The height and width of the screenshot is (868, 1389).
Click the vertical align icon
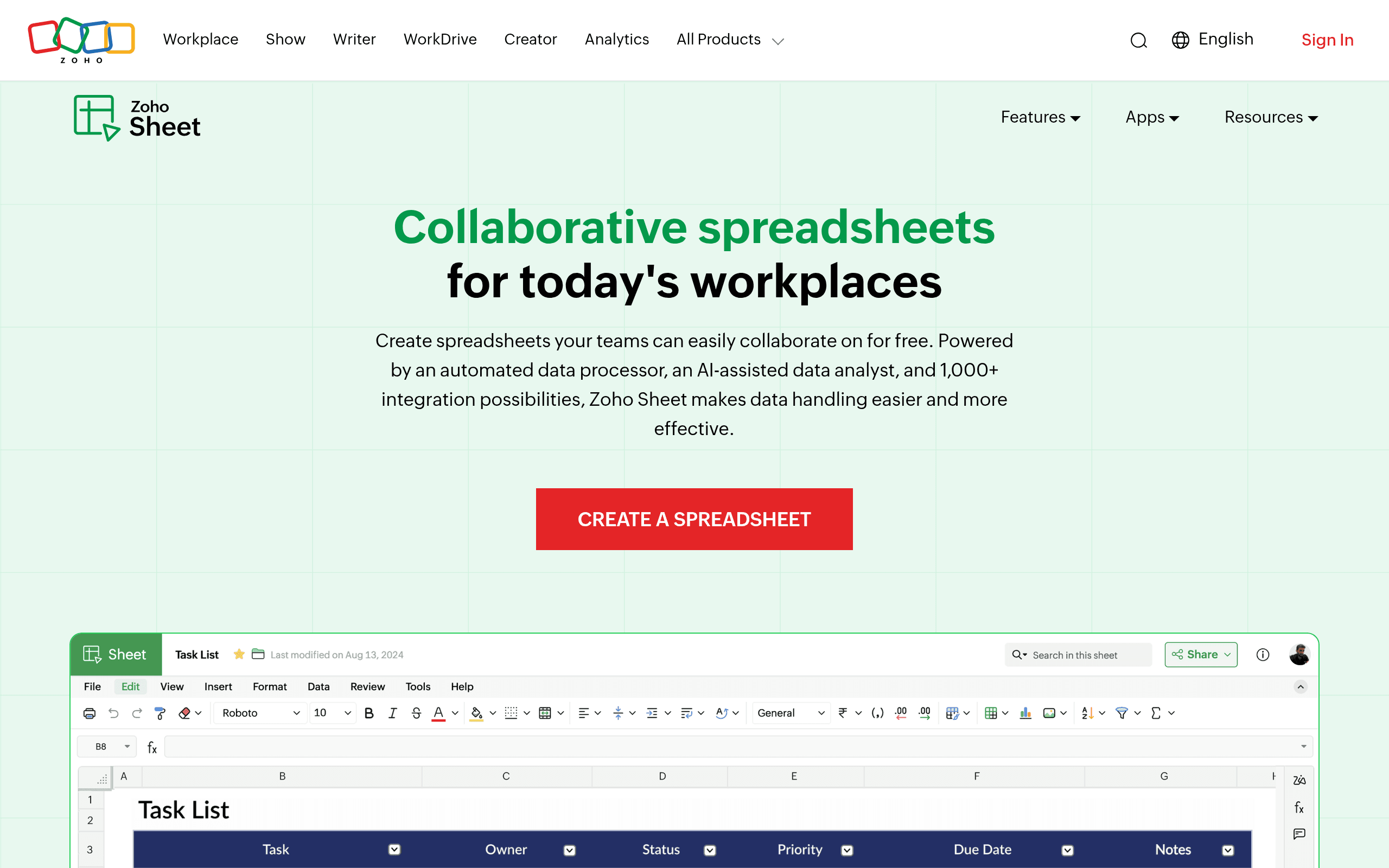pyautogui.click(x=618, y=713)
